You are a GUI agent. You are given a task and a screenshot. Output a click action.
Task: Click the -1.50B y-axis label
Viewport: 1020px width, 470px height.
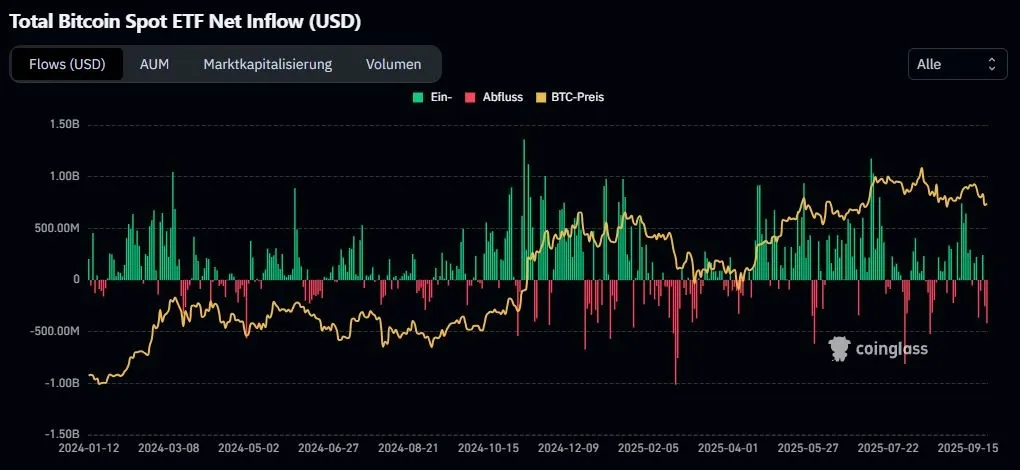[x=60, y=434]
